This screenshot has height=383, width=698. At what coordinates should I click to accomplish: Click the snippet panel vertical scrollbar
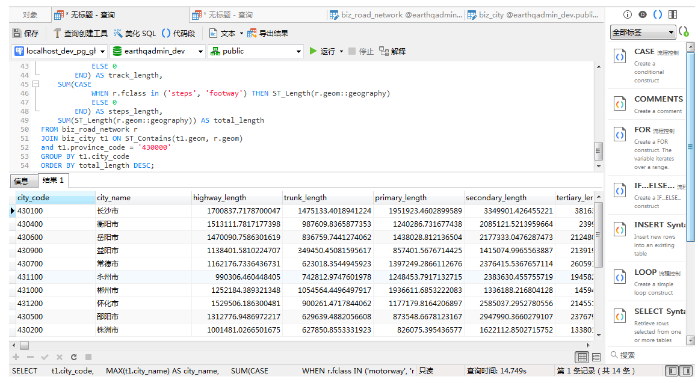click(x=690, y=147)
